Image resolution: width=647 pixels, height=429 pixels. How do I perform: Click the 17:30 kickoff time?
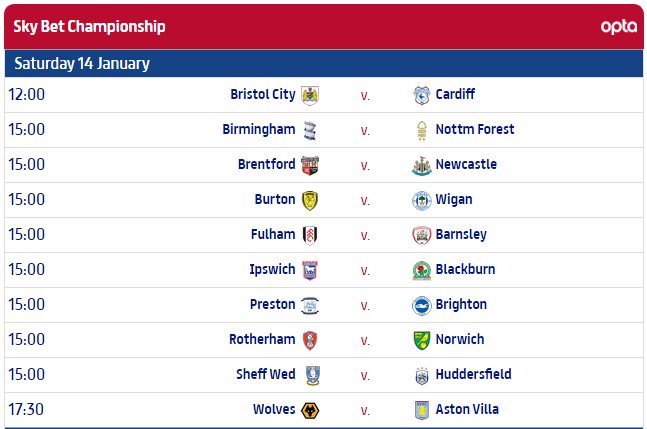pos(26,409)
